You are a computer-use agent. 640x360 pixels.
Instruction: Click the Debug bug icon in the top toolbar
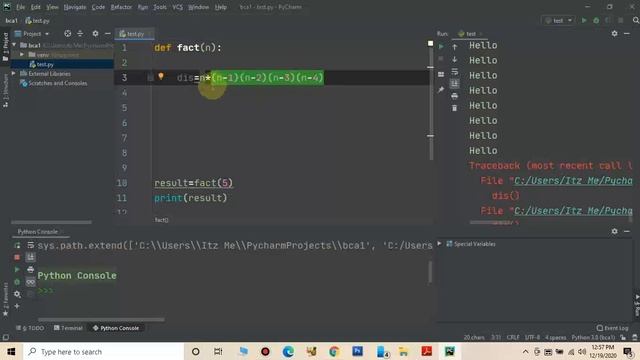click(x=596, y=20)
